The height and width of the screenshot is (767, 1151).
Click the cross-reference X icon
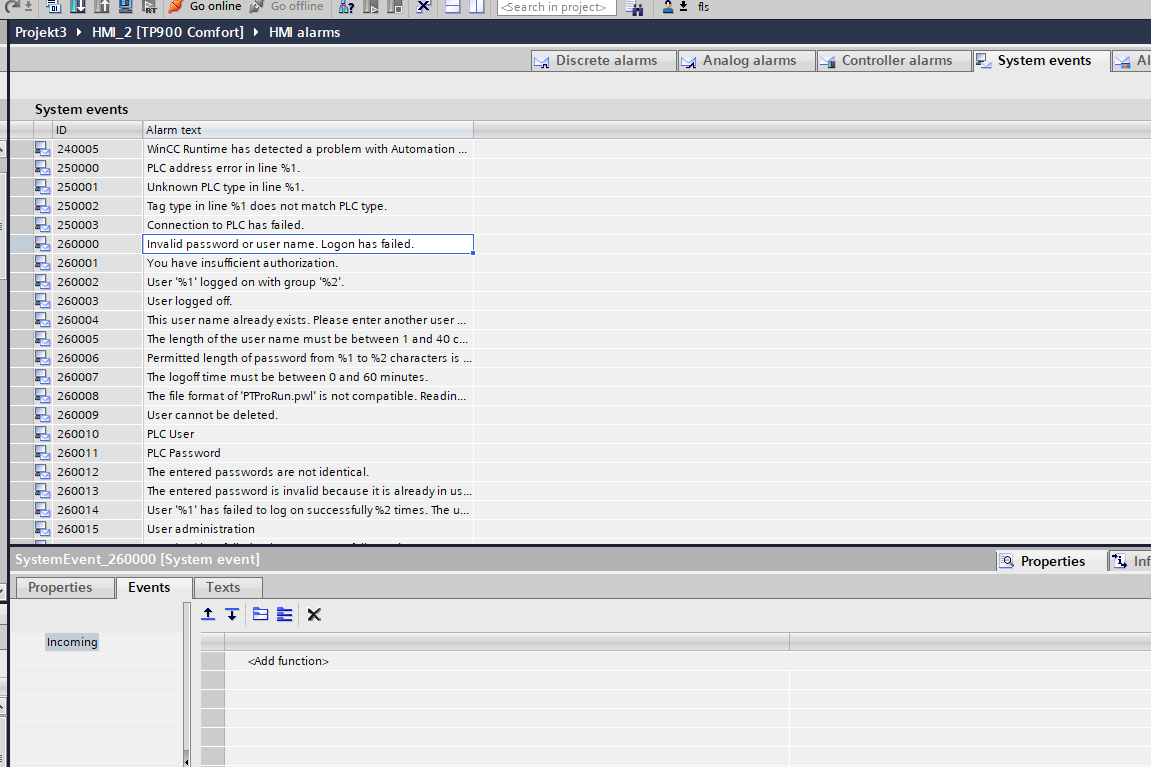[424, 7]
